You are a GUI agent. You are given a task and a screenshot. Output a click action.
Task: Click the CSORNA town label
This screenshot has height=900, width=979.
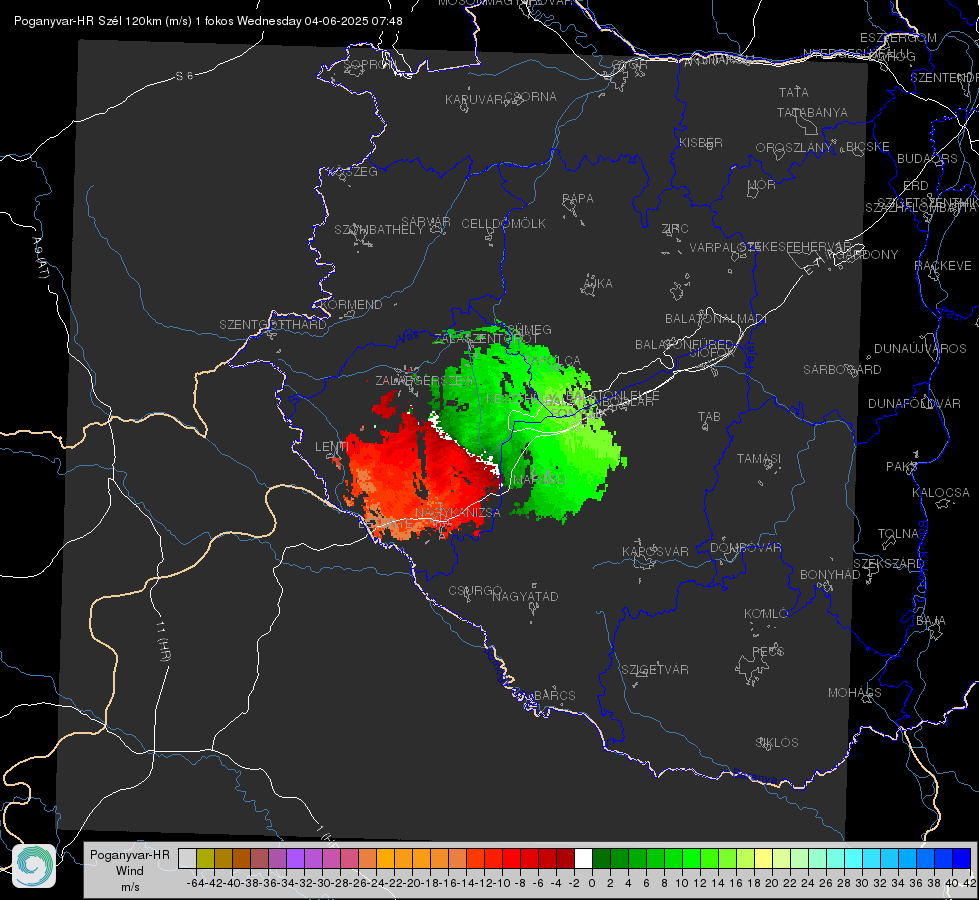coord(530,97)
